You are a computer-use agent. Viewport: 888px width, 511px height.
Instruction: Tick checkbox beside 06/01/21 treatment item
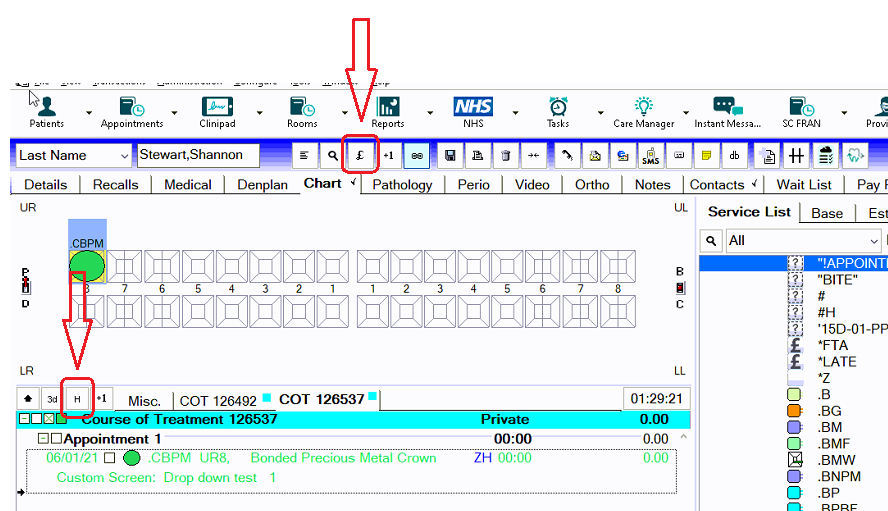110,458
